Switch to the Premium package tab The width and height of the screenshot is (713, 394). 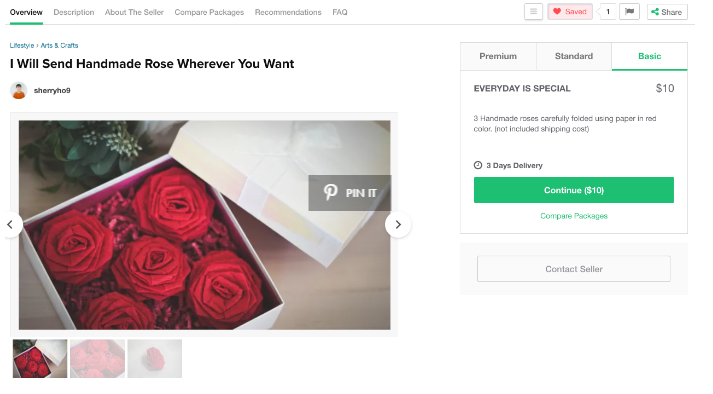(x=498, y=56)
